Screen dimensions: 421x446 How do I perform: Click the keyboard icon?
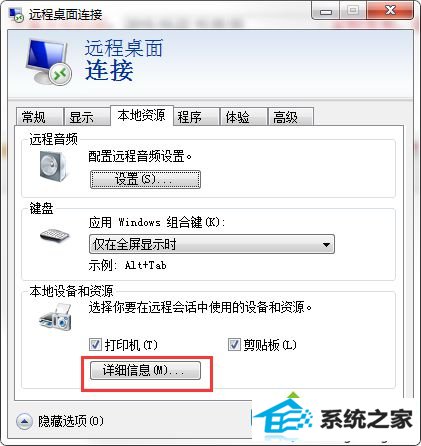click(54, 236)
